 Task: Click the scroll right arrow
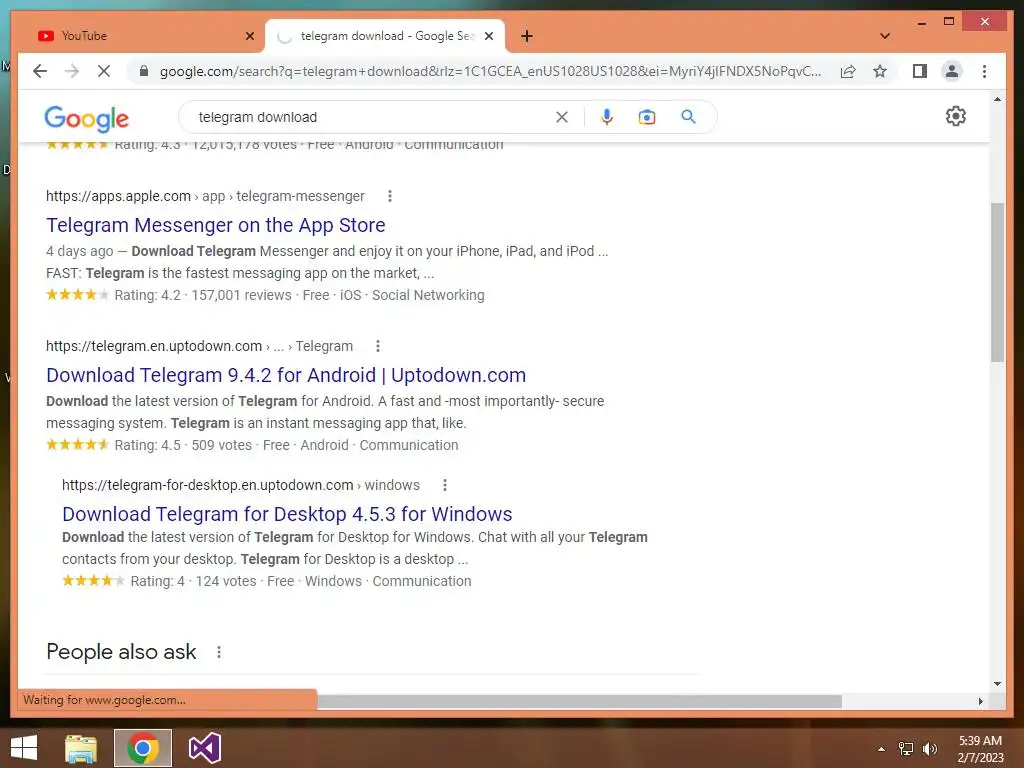980,701
